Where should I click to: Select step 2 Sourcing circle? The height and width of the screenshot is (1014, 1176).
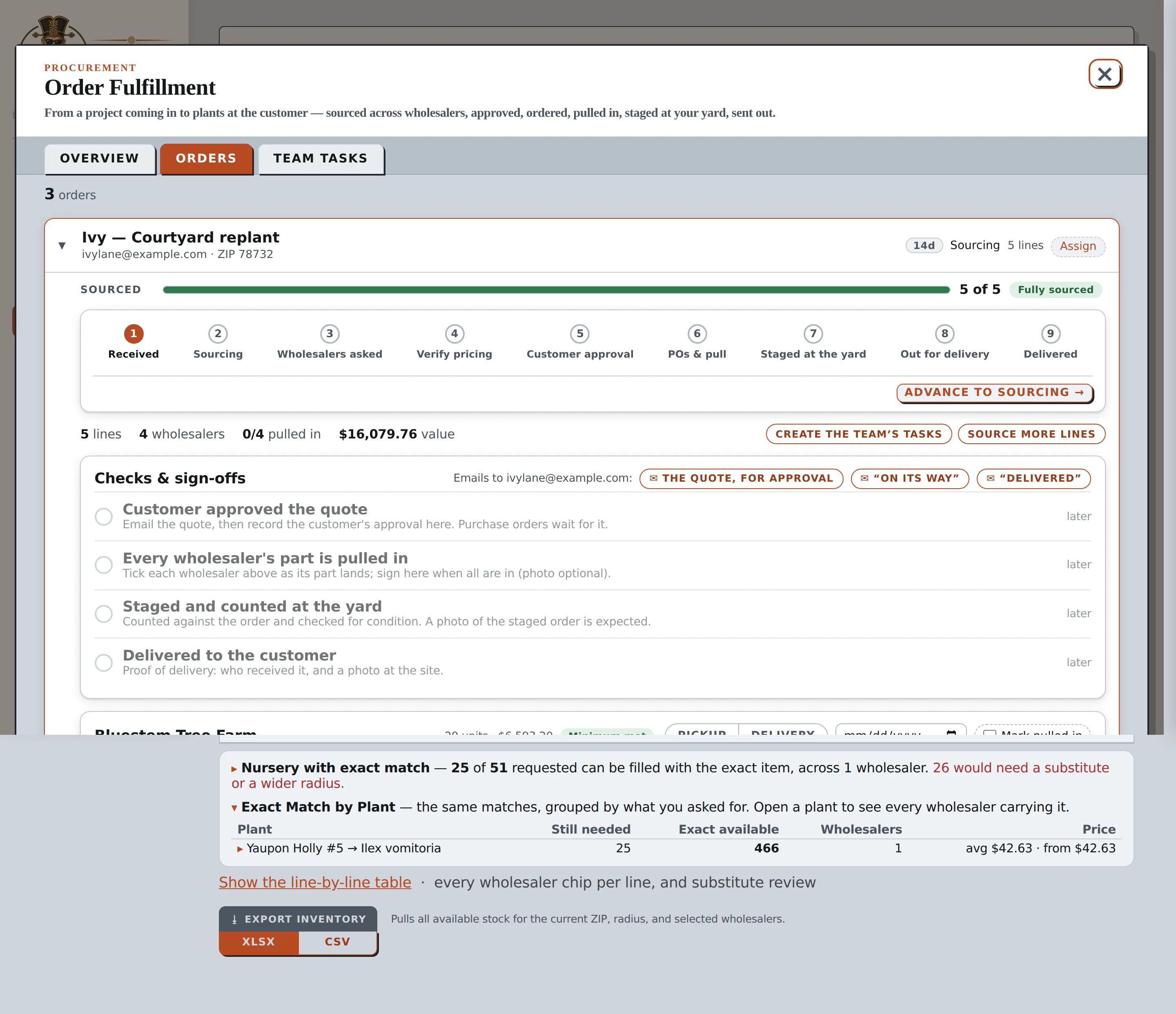point(218,334)
